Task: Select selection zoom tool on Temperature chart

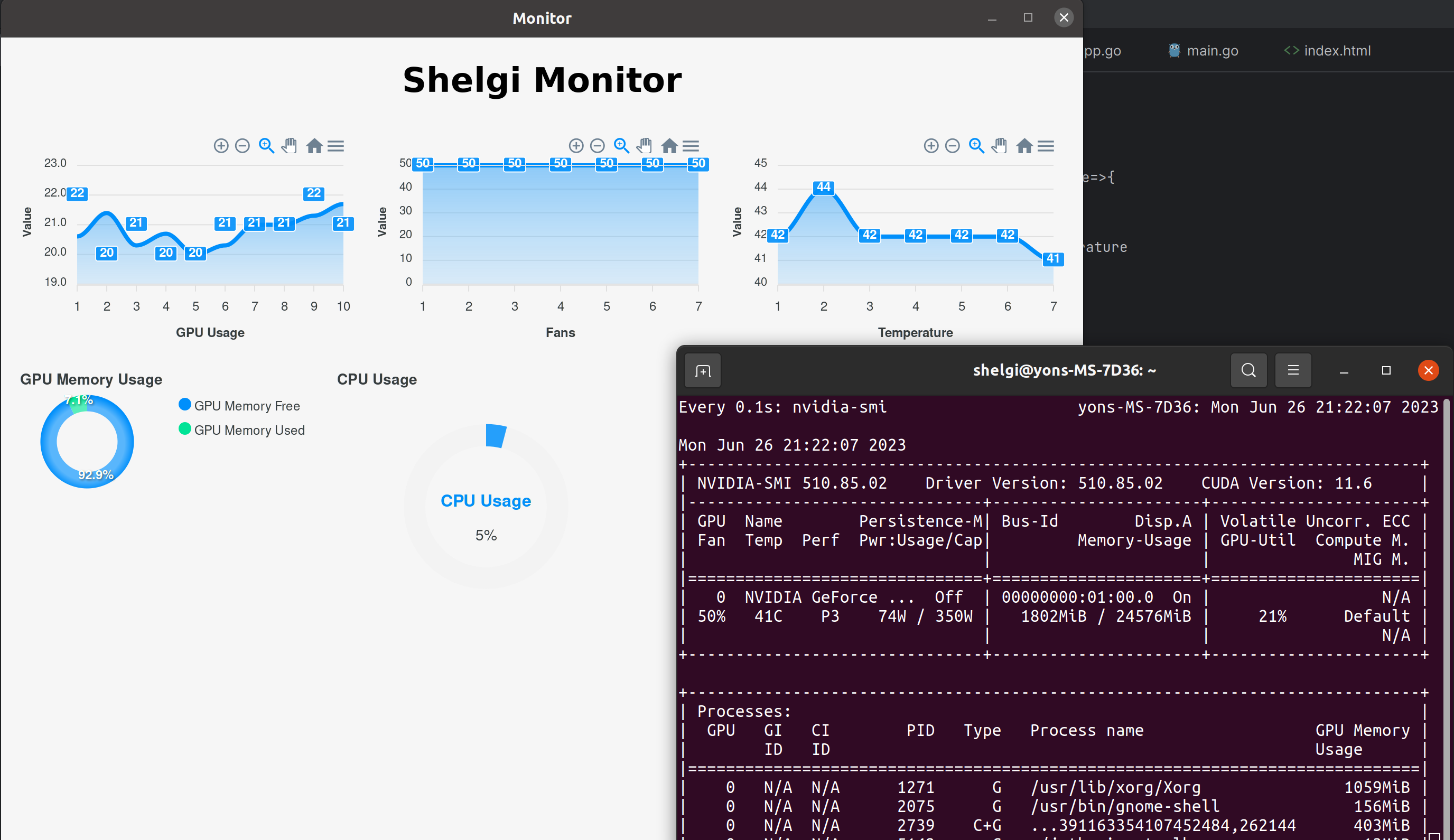Action: tap(976, 146)
